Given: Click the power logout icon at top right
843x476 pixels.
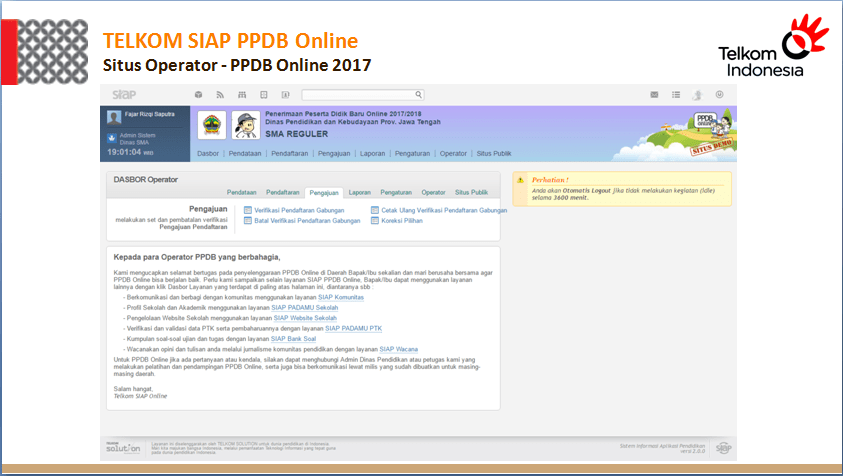Looking at the screenshot, I should click(x=719, y=94).
